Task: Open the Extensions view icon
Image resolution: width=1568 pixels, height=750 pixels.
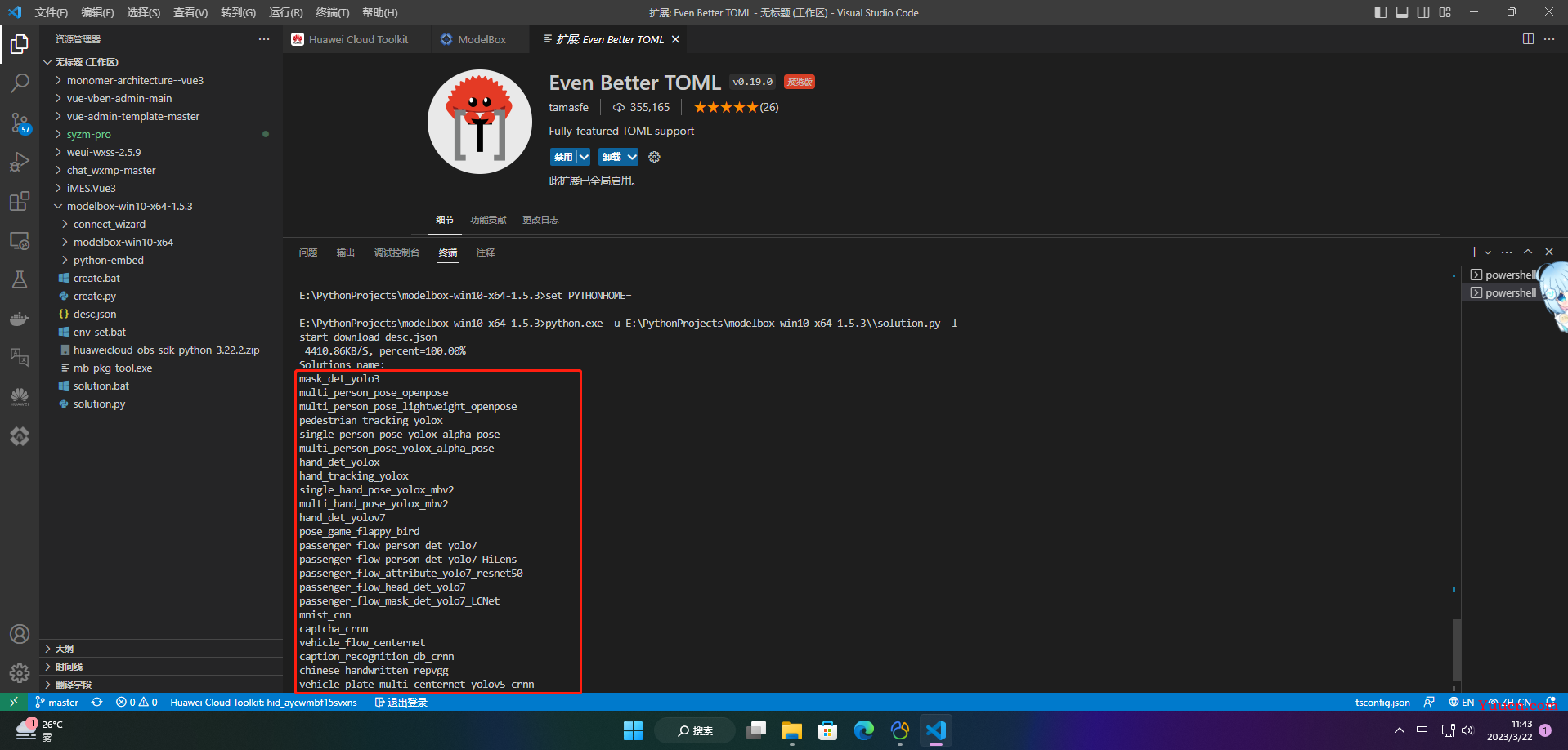Action: pos(20,201)
